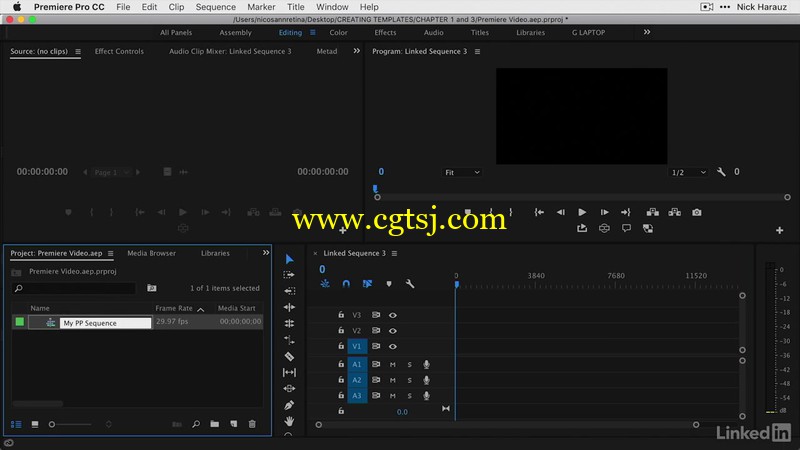Click Clear trash icon in Project panel
The height and width of the screenshot is (450, 800).
click(252, 424)
